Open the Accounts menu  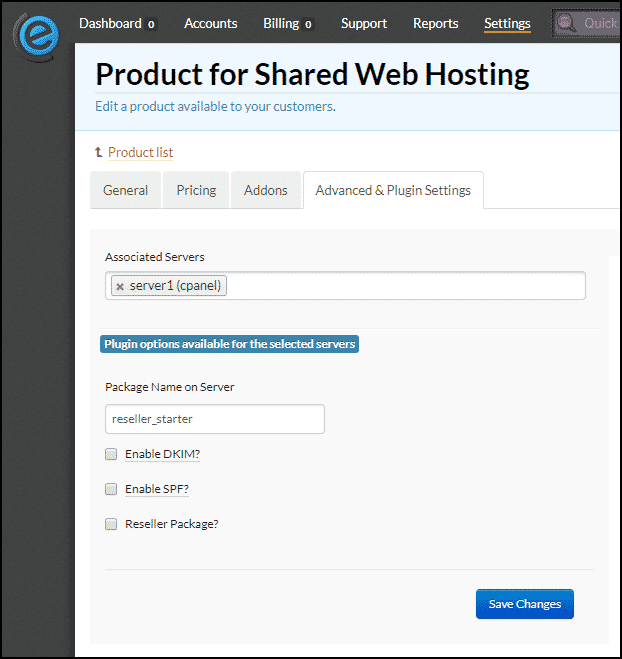(x=211, y=24)
